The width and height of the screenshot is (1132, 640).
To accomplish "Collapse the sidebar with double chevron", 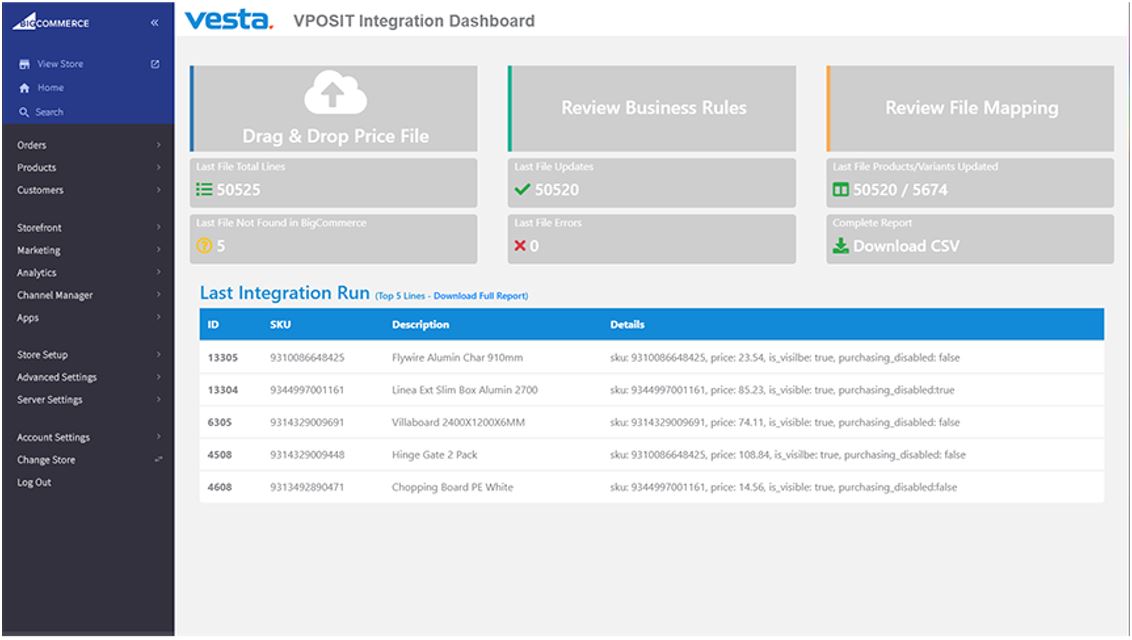I will (154, 23).
